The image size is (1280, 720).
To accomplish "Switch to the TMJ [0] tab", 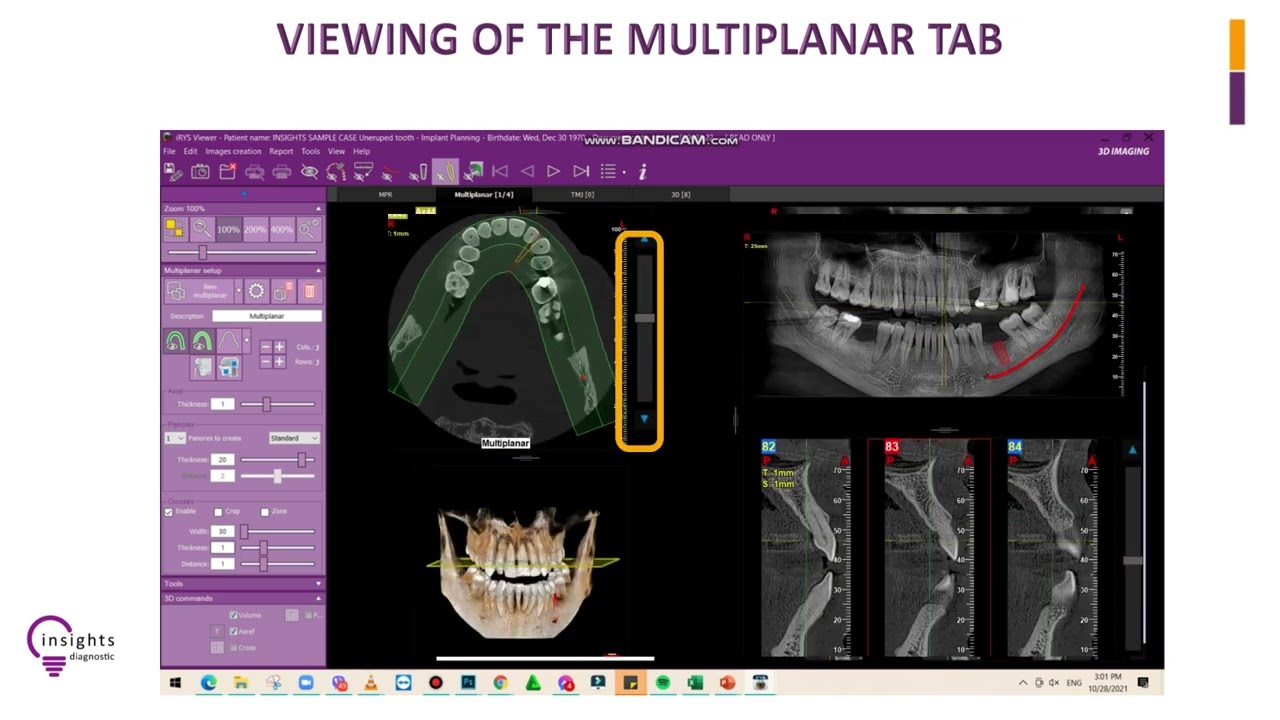I will 582,194.
